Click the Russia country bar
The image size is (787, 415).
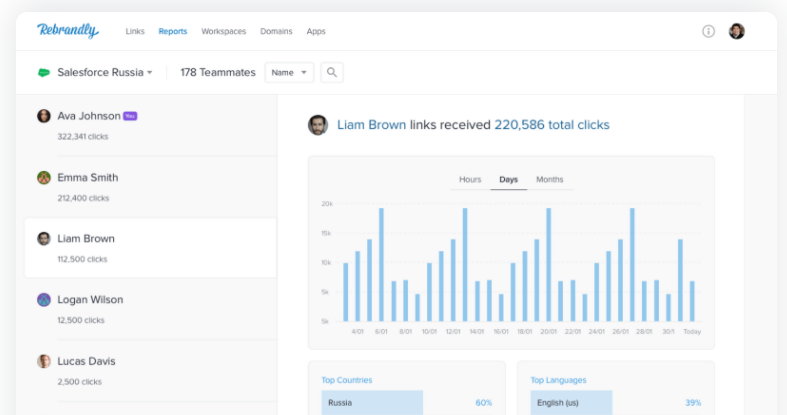(372, 402)
